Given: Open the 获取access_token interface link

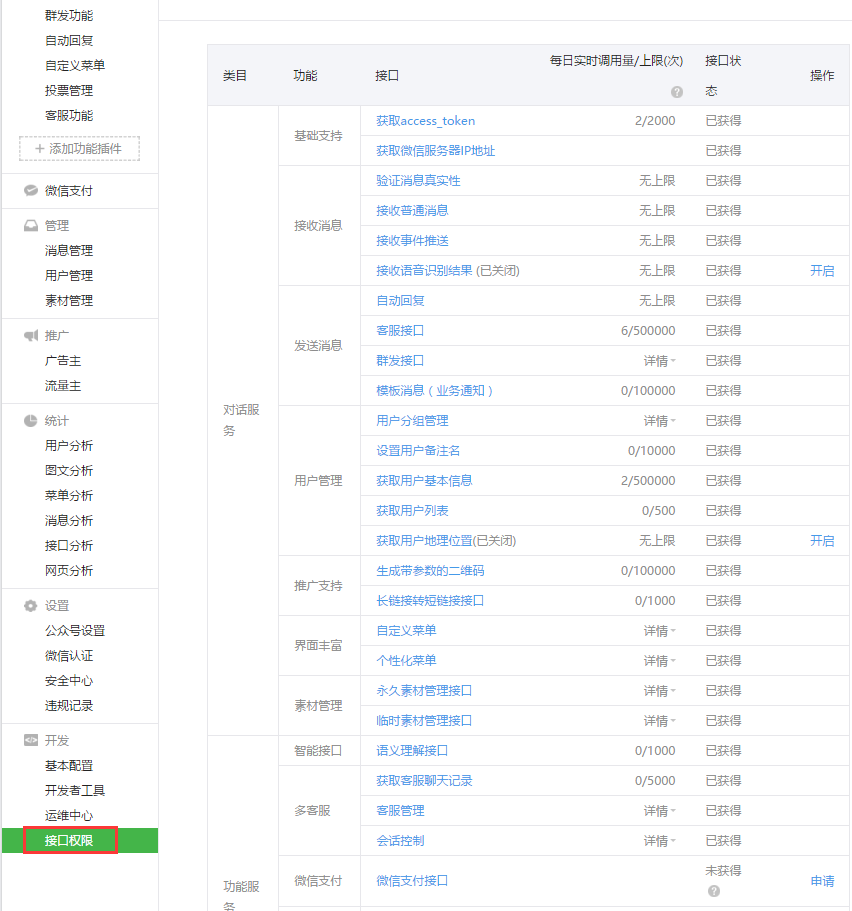Looking at the screenshot, I should pos(425,121).
